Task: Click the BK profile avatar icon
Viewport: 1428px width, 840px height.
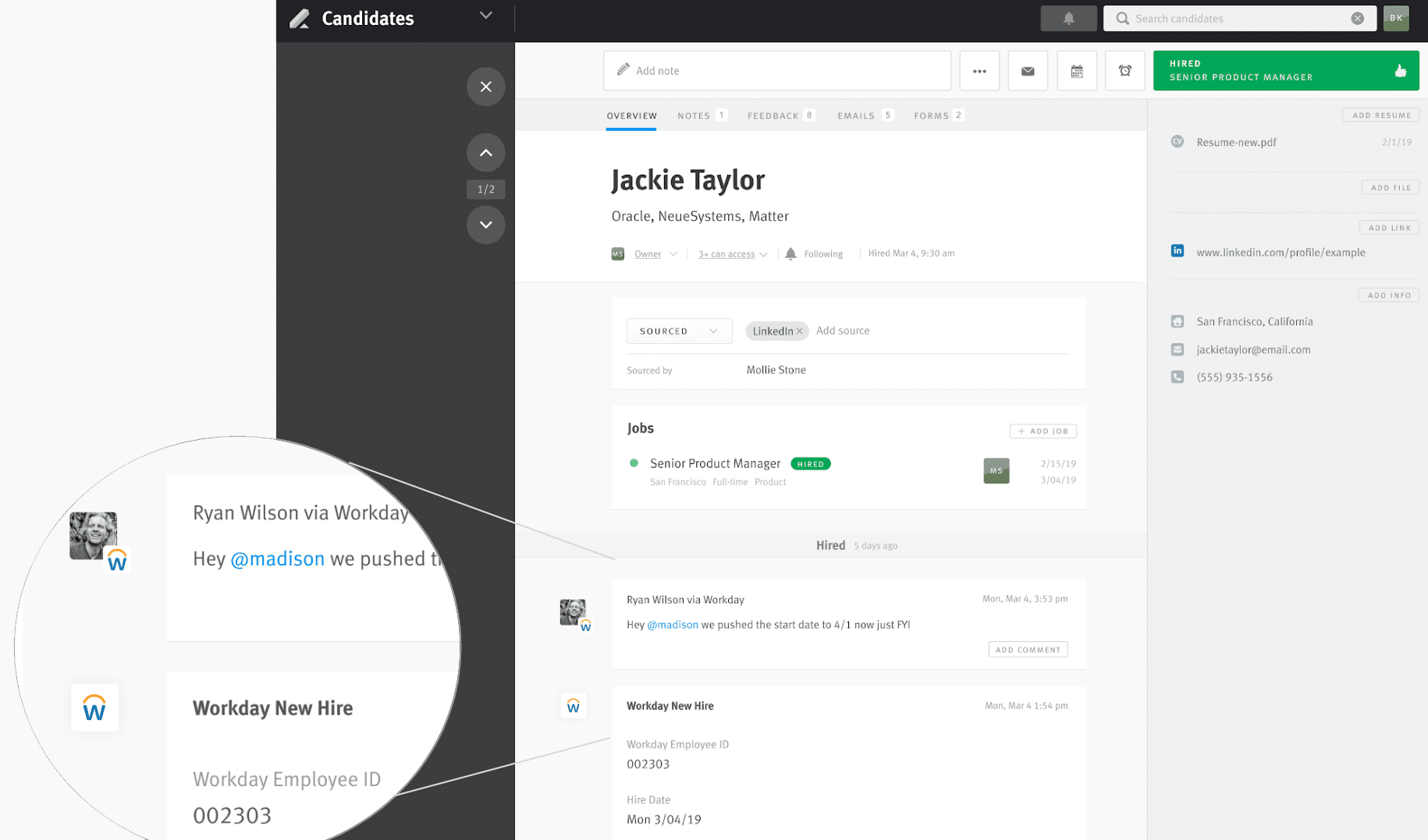Action: click(1395, 18)
